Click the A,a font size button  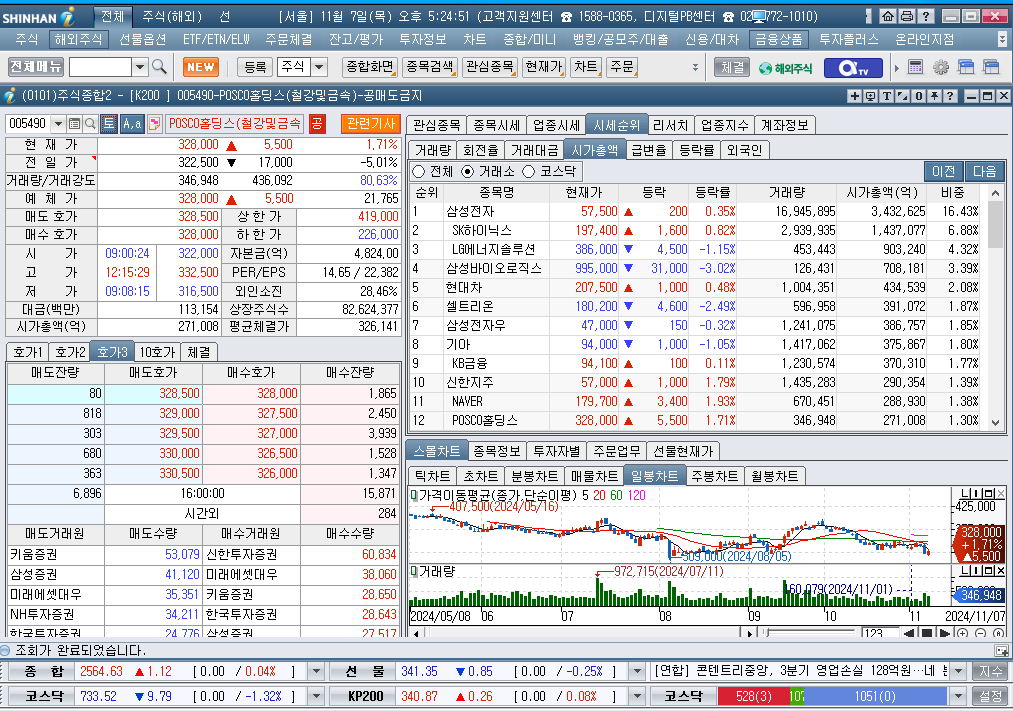pos(132,123)
